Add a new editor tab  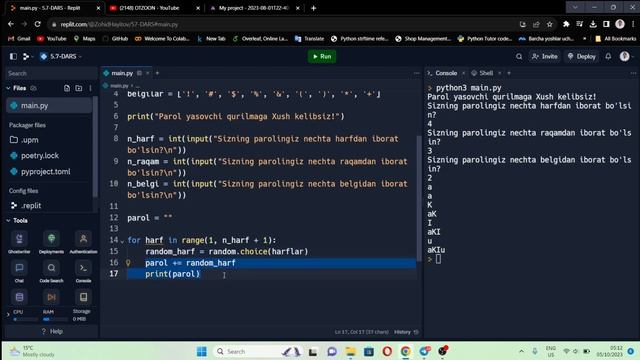(x=157, y=73)
